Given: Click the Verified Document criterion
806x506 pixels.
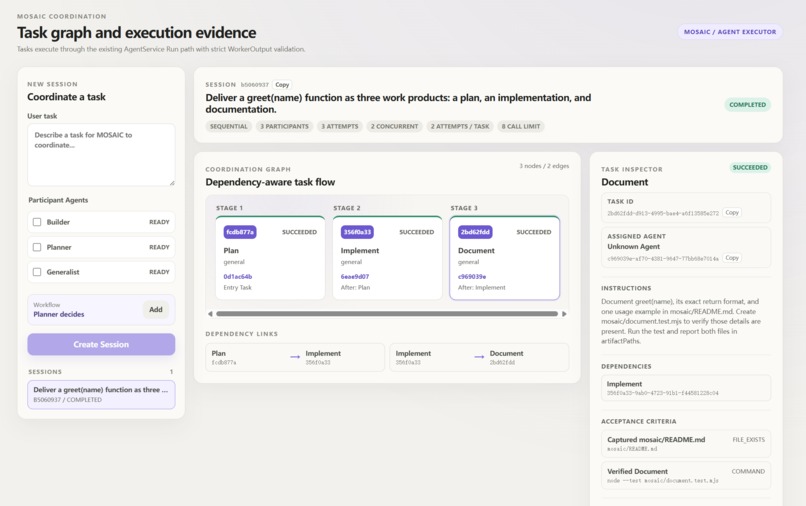Looking at the screenshot, I should (x=686, y=476).
